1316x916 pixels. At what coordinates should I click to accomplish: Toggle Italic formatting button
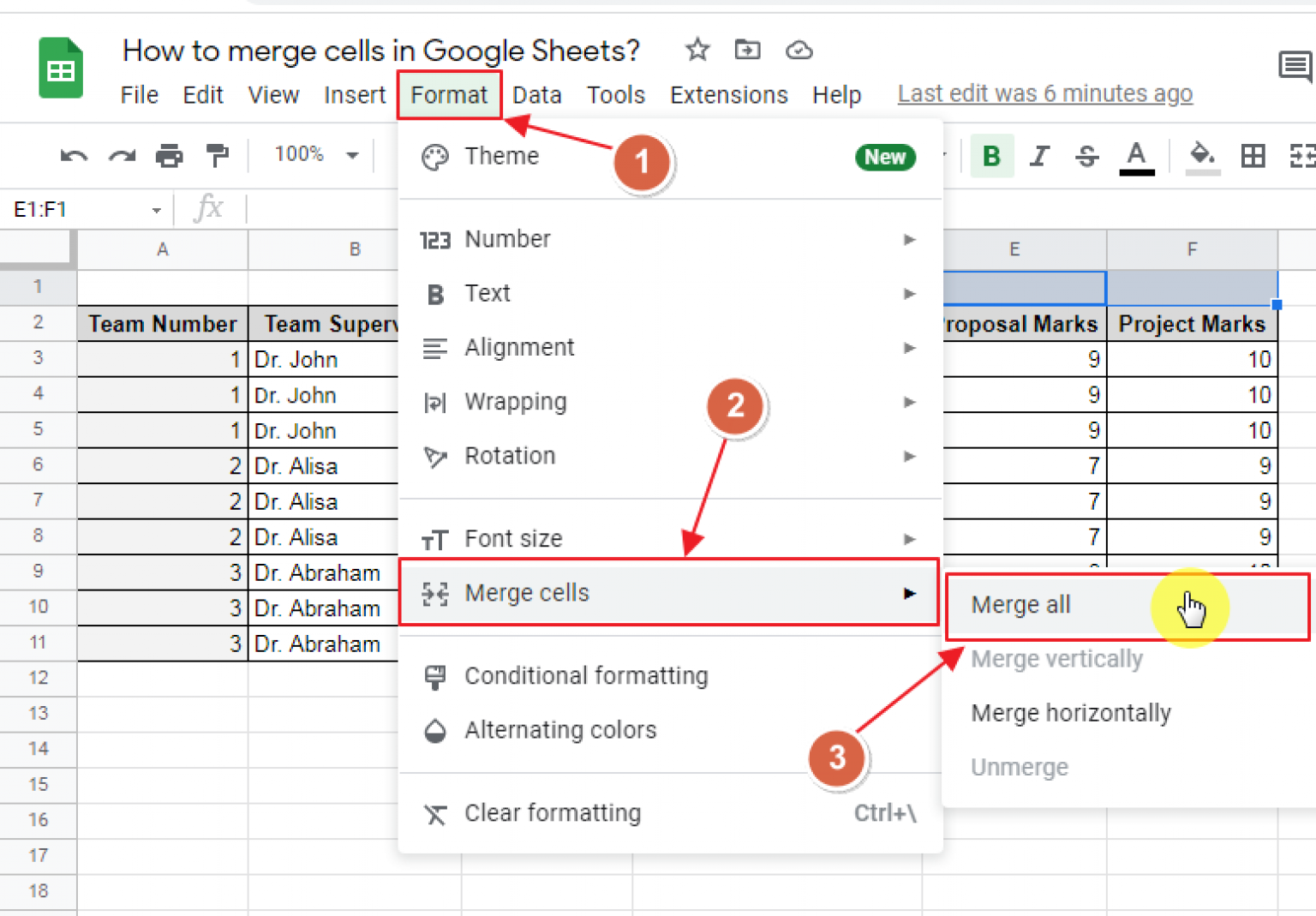[x=1039, y=156]
